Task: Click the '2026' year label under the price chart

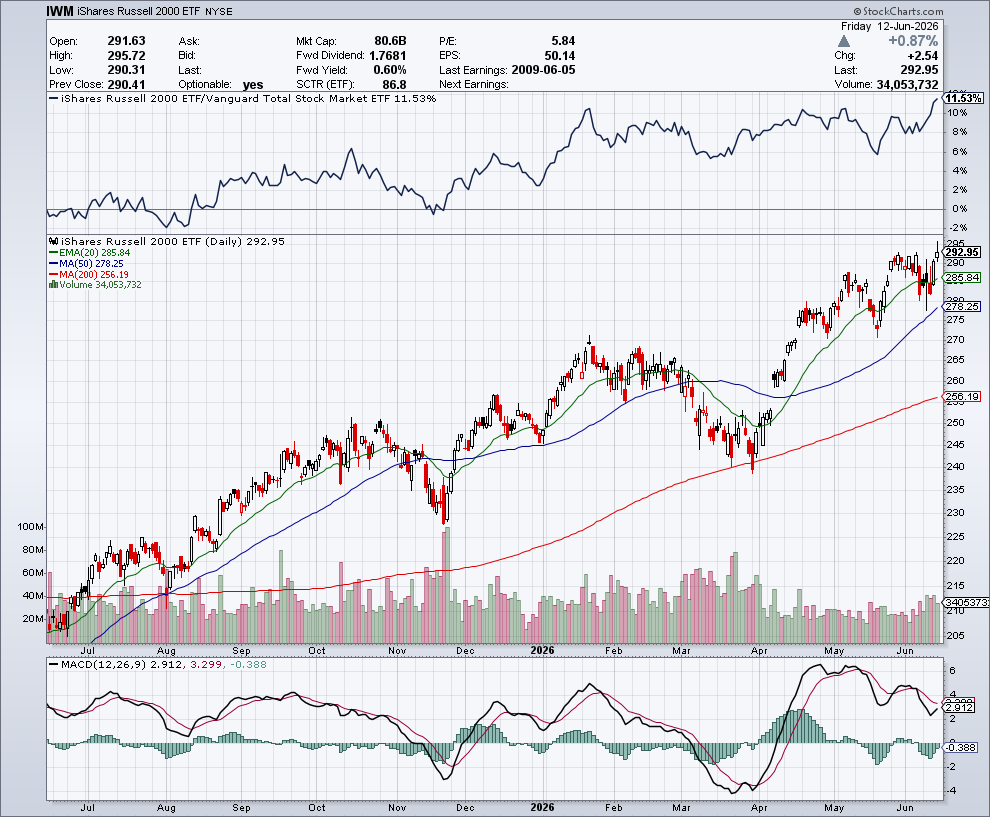Action: (542, 650)
